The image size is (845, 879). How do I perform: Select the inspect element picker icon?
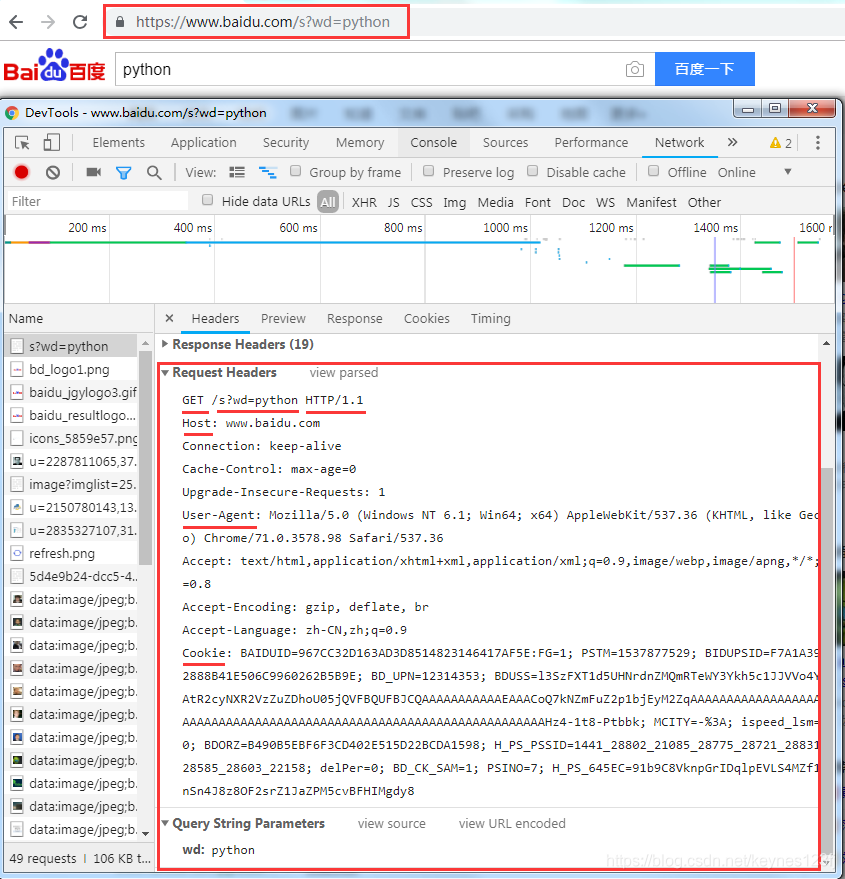click(22, 142)
